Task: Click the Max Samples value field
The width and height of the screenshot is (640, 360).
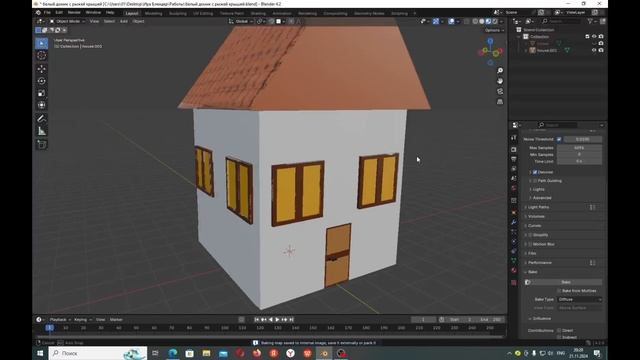Action: pyautogui.click(x=579, y=148)
